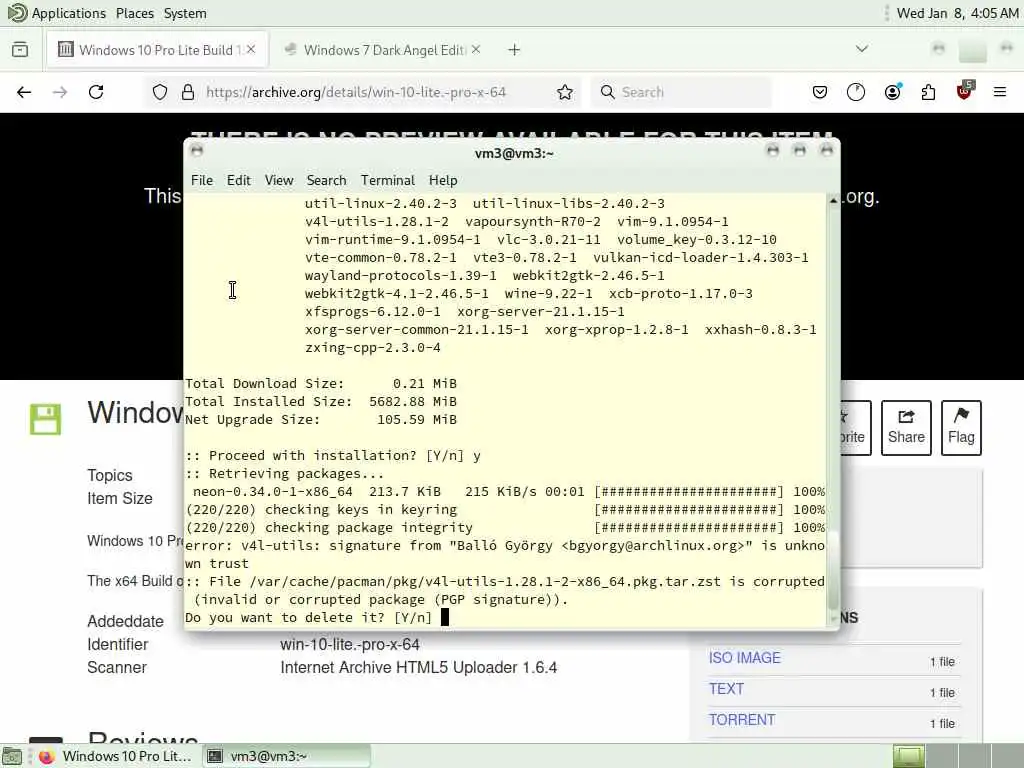
Task: Open terminal Search menu
Action: [327, 180]
